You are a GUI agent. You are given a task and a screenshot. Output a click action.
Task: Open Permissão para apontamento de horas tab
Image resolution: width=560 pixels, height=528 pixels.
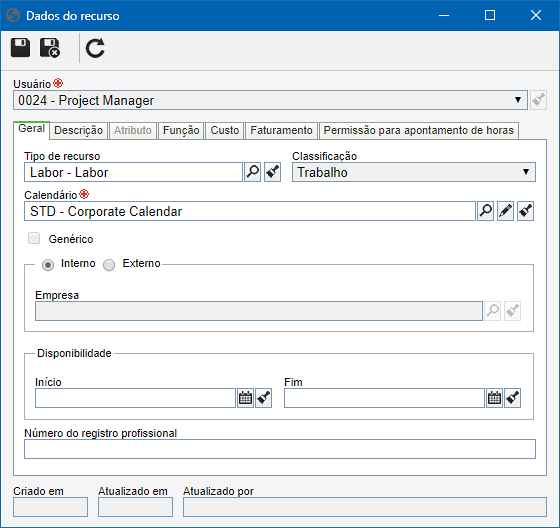click(x=419, y=130)
